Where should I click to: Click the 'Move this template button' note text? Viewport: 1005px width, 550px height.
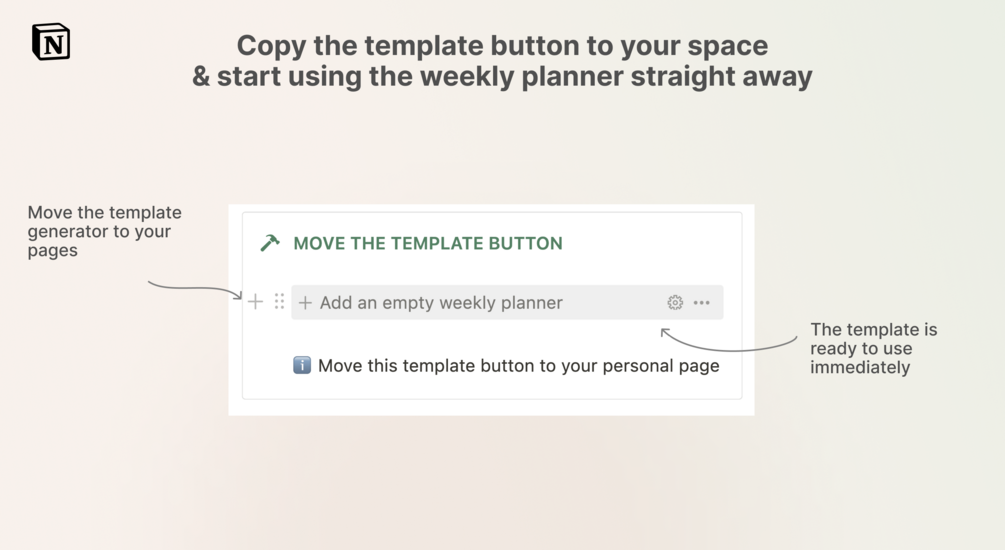pyautogui.click(x=518, y=365)
